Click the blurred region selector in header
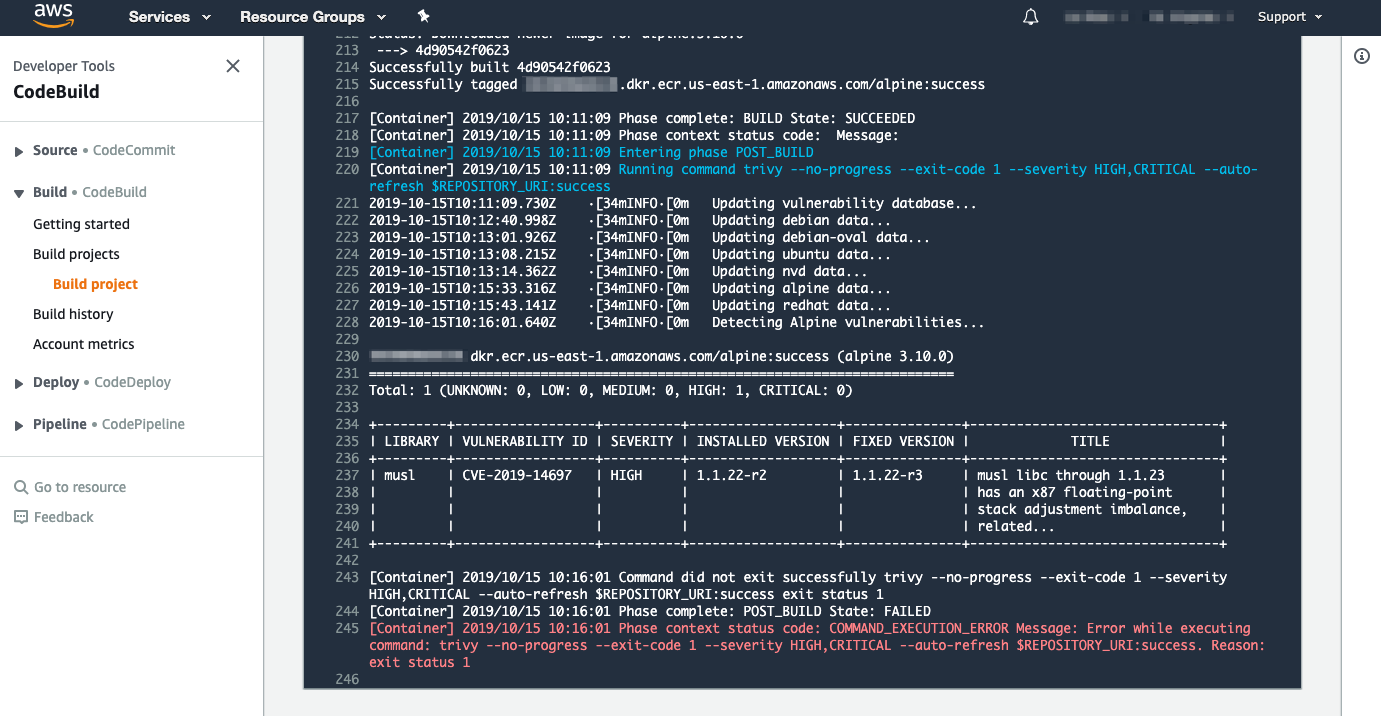Image resolution: width=1381 pixels, height=716 pixels. (1192, 17)
